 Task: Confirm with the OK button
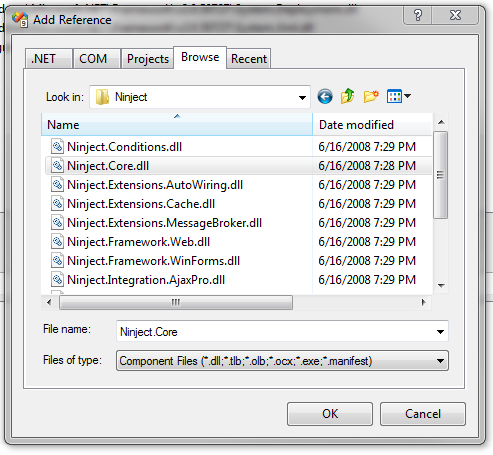click(x=330, y=414)
